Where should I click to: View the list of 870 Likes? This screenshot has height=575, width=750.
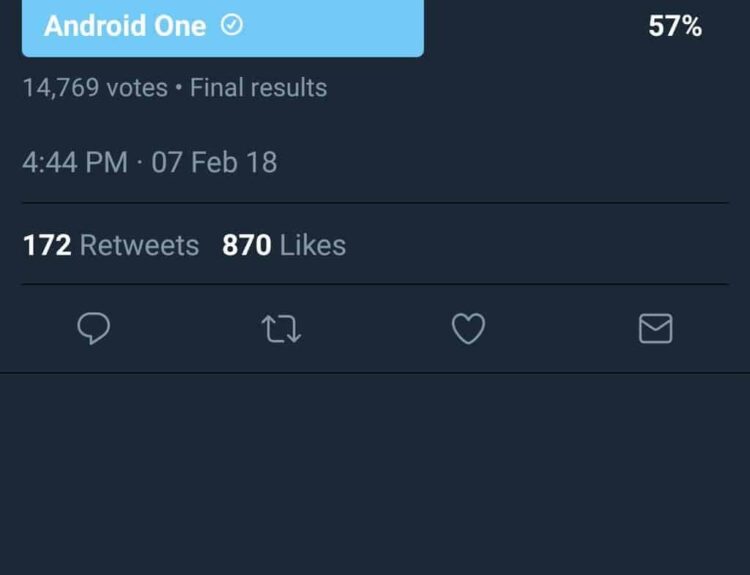click(284, 245)
